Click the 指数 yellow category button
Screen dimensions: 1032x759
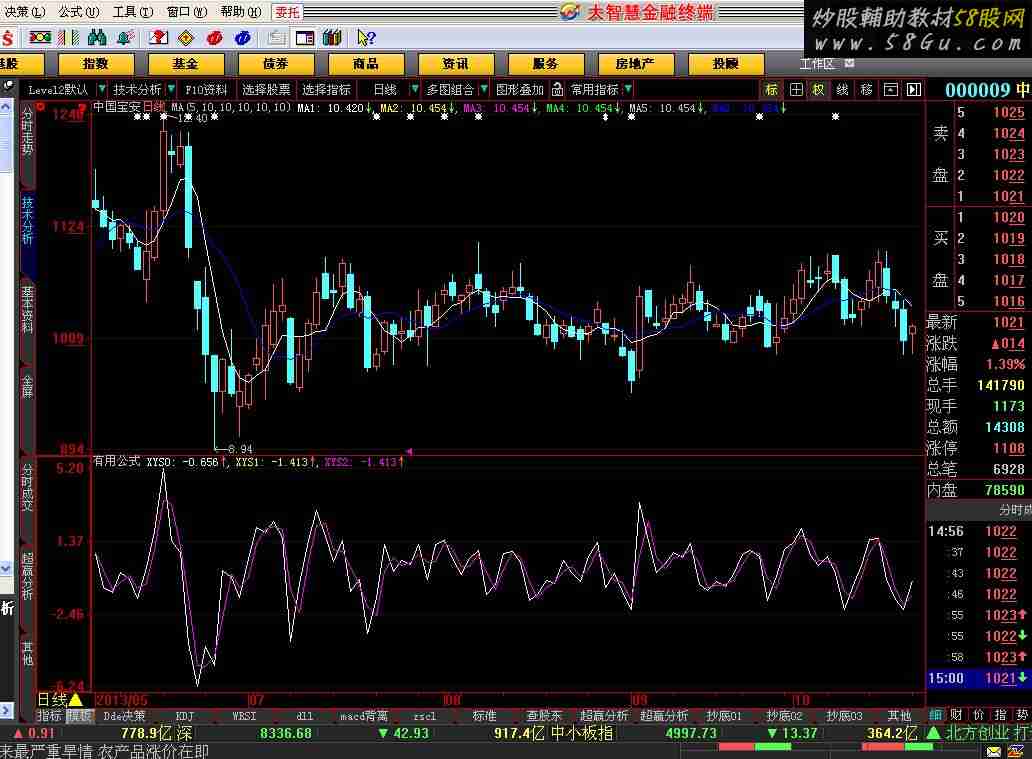95,64
